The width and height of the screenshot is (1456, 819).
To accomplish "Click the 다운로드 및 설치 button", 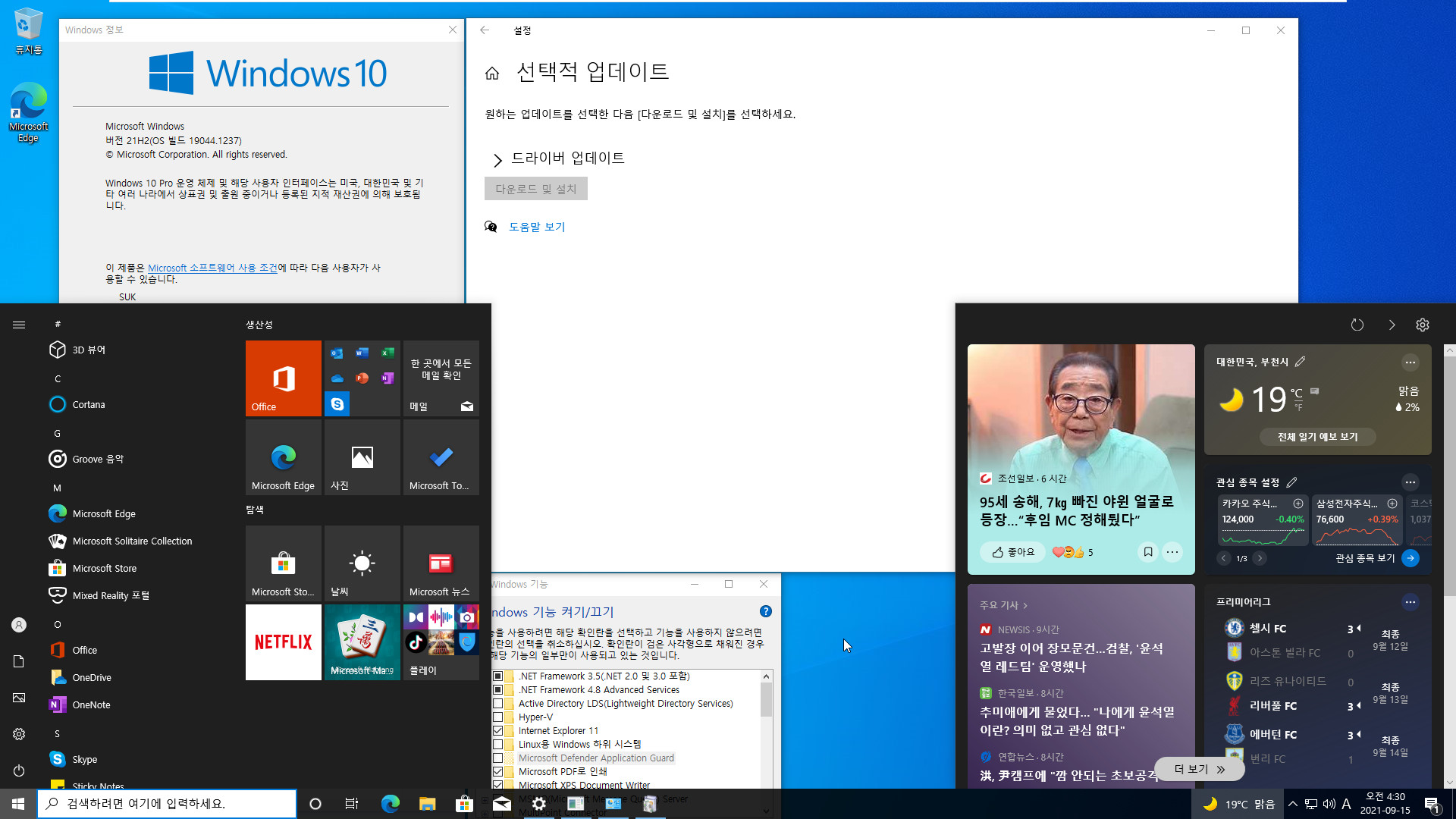I will [x=536, y=189].
